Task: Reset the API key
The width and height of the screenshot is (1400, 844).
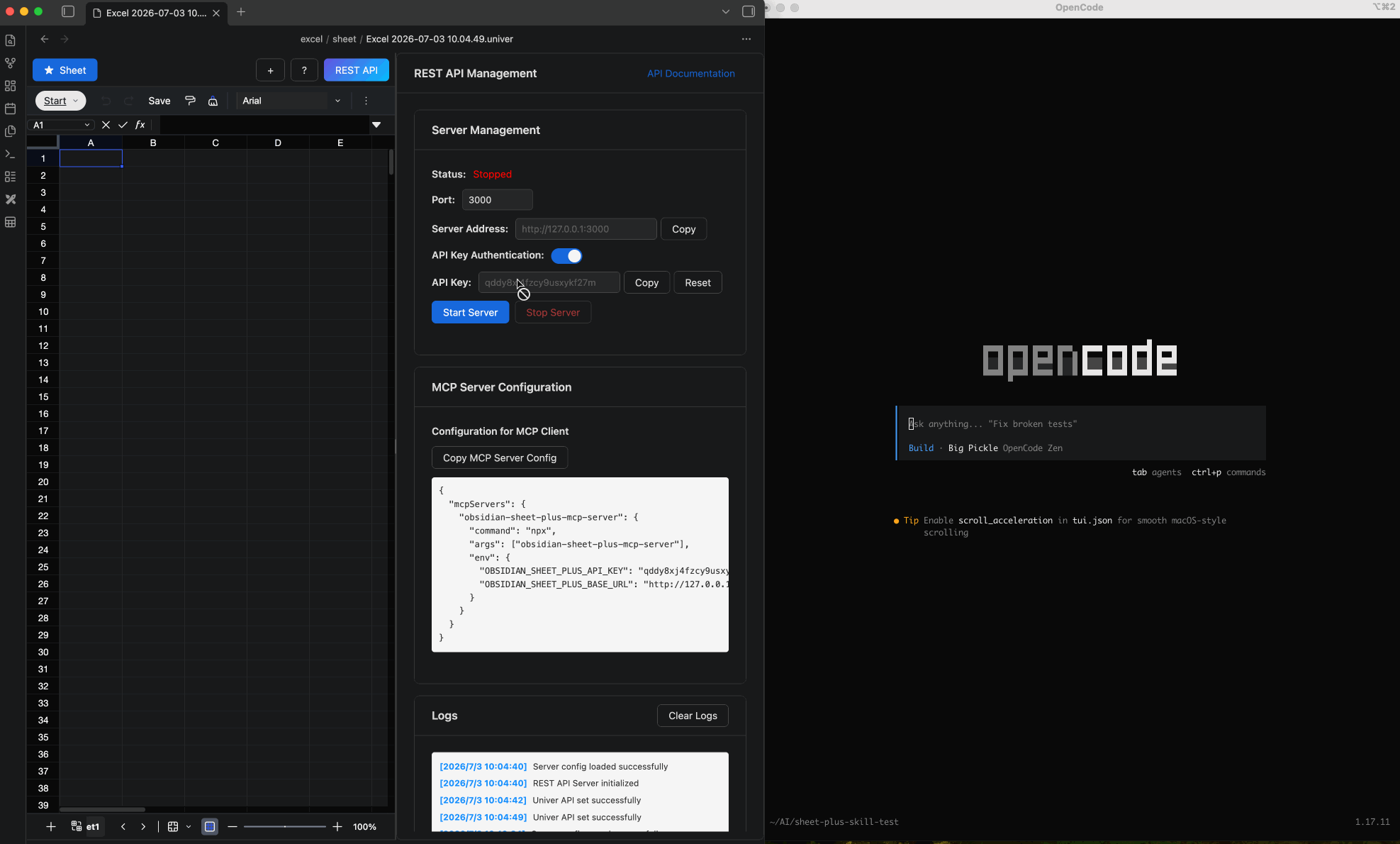Action: point(698,282)
